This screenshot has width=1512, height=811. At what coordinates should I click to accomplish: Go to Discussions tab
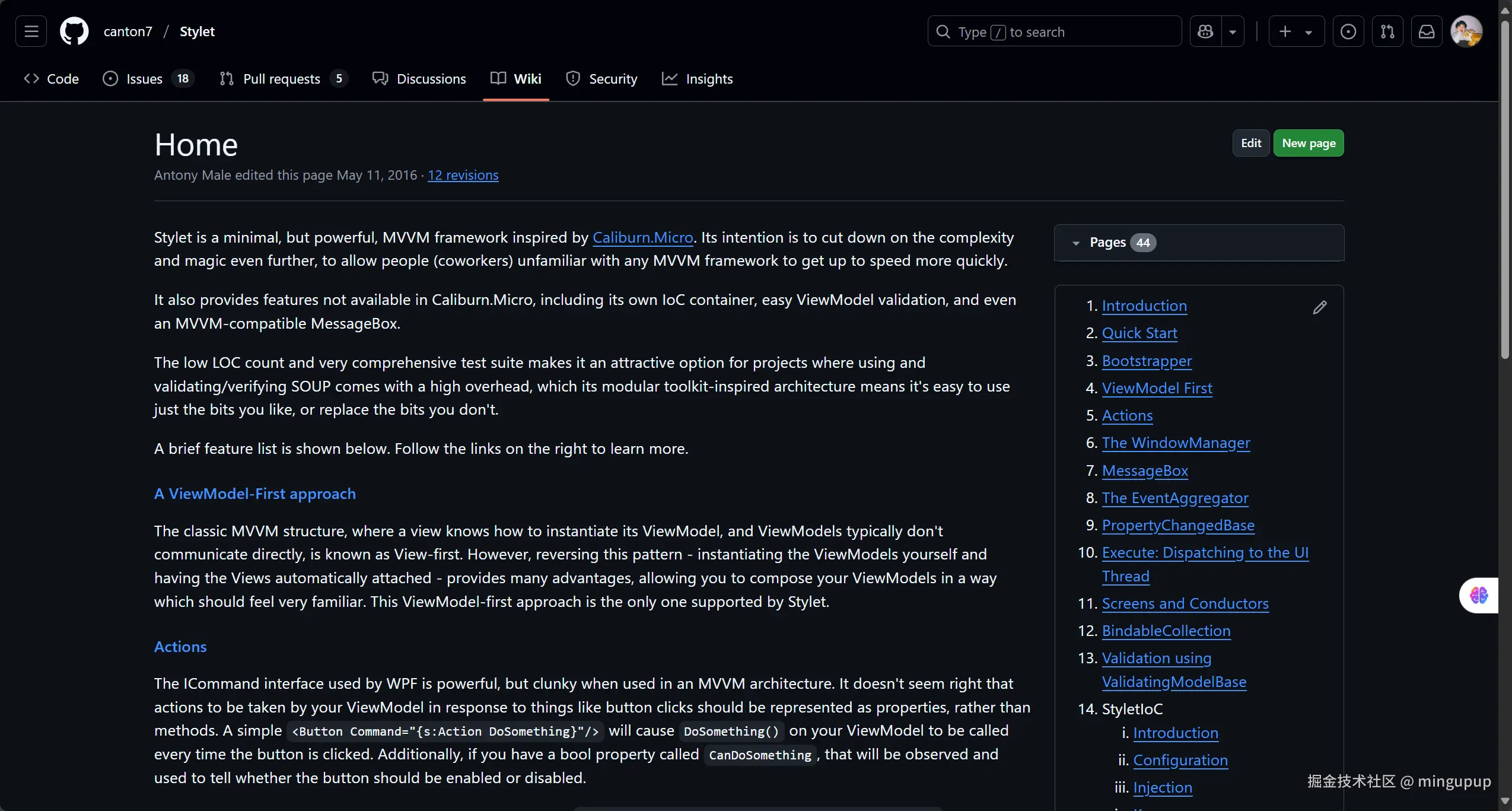419,79
